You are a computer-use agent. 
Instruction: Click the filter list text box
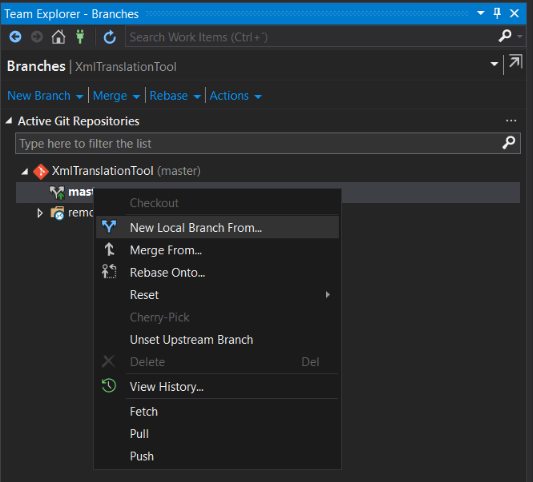coord(268,143)
